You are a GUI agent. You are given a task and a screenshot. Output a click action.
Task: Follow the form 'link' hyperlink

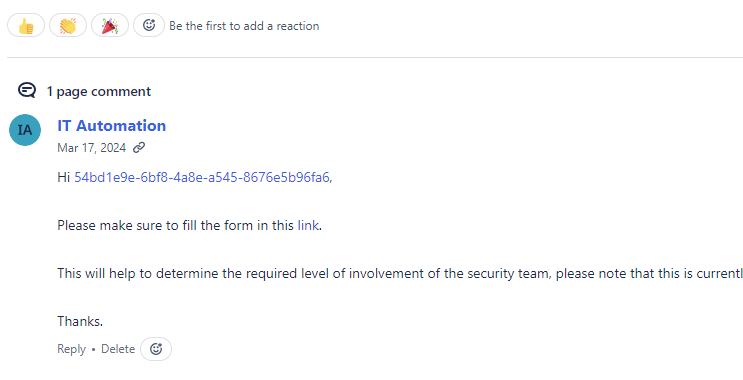click(308, 226)
